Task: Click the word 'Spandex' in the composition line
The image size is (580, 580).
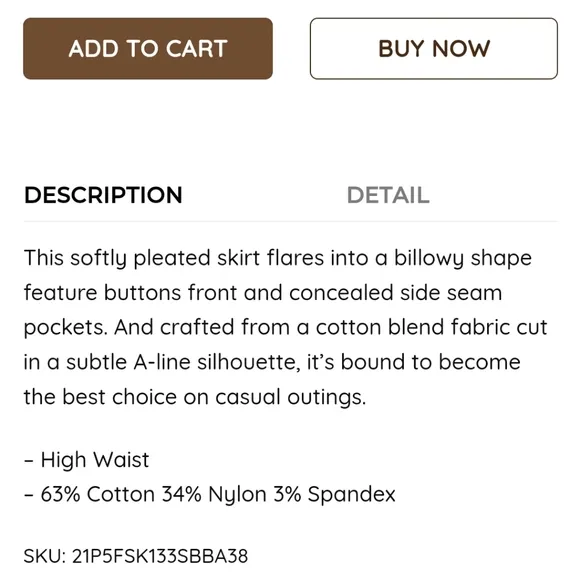Action: coord(351,495)
